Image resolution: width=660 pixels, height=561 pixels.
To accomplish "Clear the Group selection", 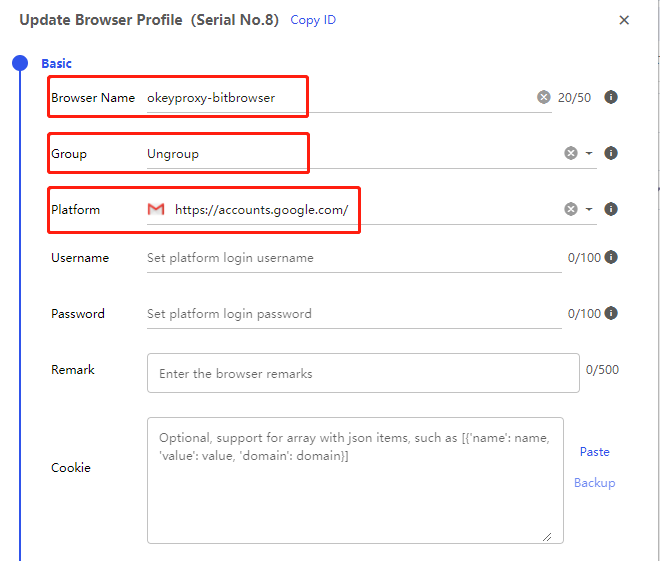I will tap(571, 153).
